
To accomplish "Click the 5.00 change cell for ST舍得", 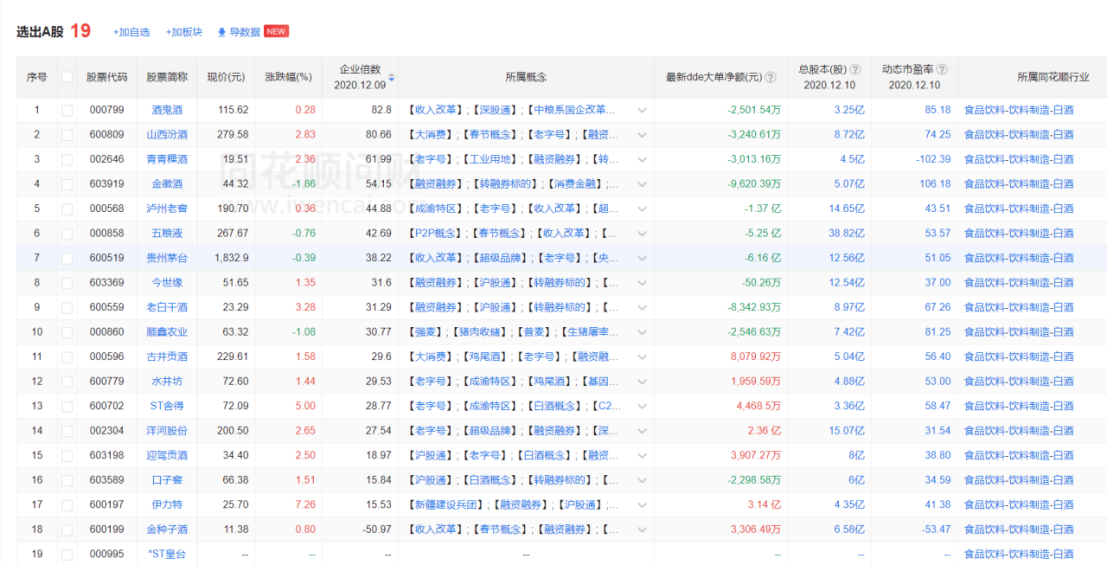I will tap(305, 406).
